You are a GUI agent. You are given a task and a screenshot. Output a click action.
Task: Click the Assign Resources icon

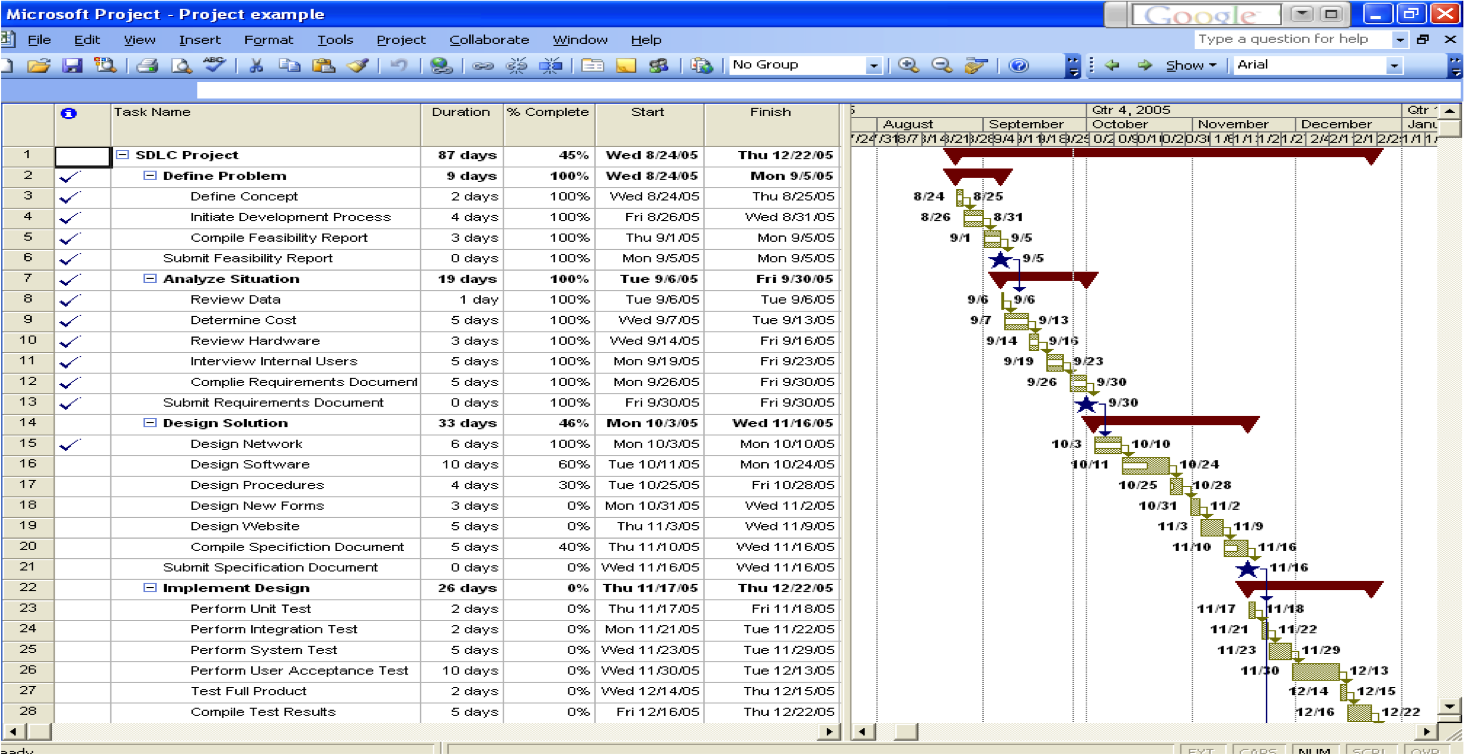[658, 65]
